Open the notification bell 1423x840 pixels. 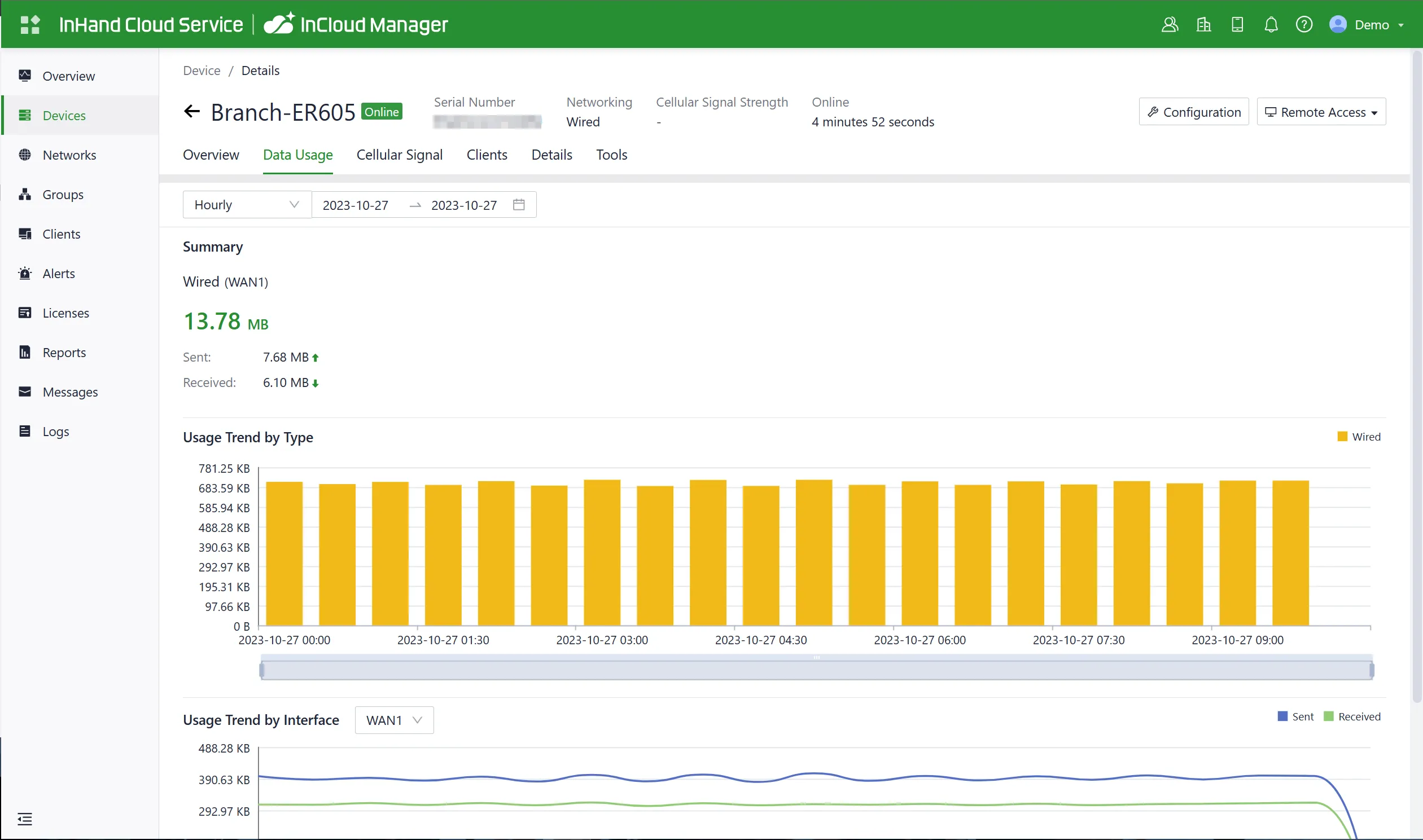(1271, 24)
